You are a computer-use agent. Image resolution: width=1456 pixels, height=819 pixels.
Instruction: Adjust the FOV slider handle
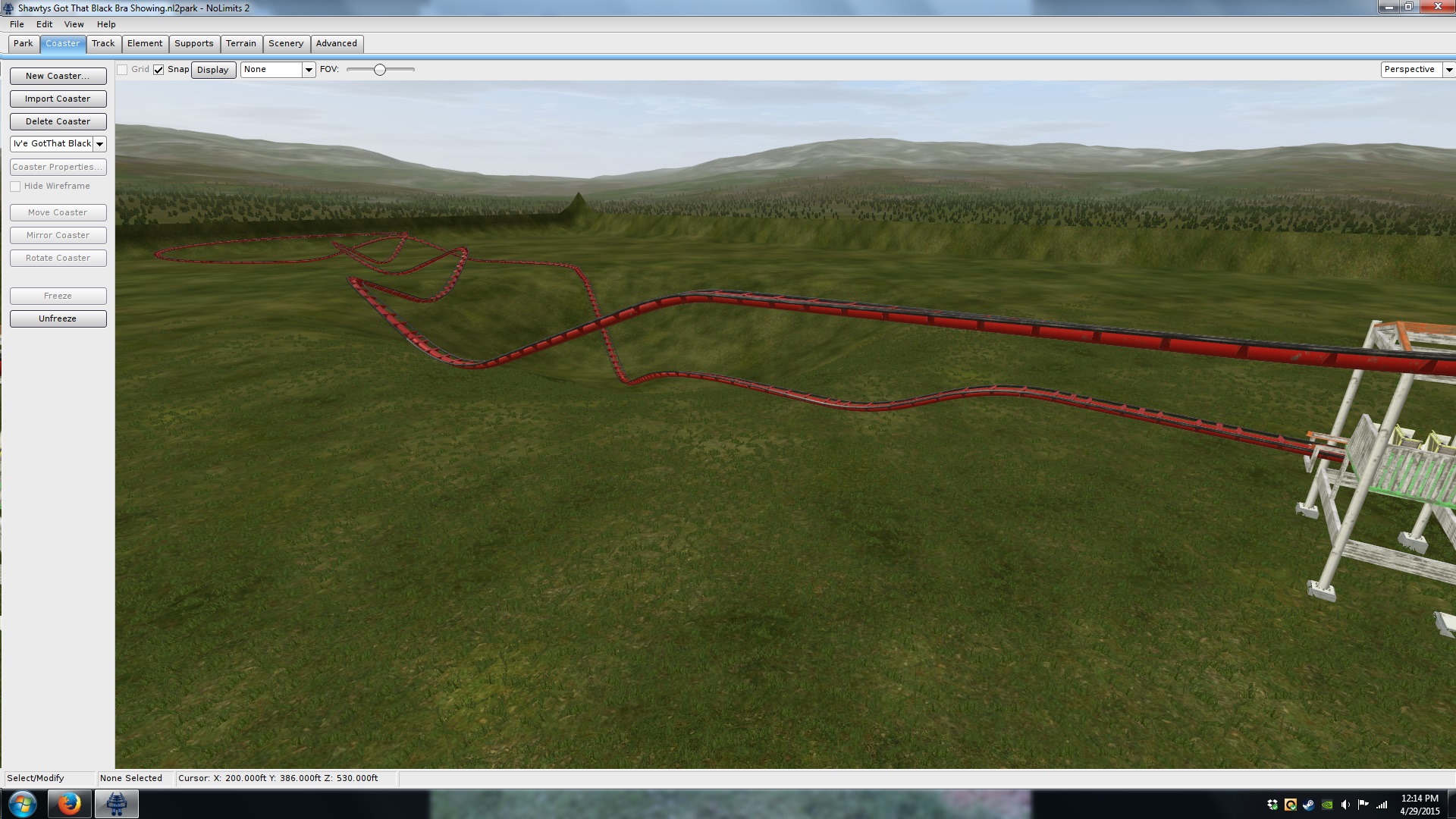380,70
